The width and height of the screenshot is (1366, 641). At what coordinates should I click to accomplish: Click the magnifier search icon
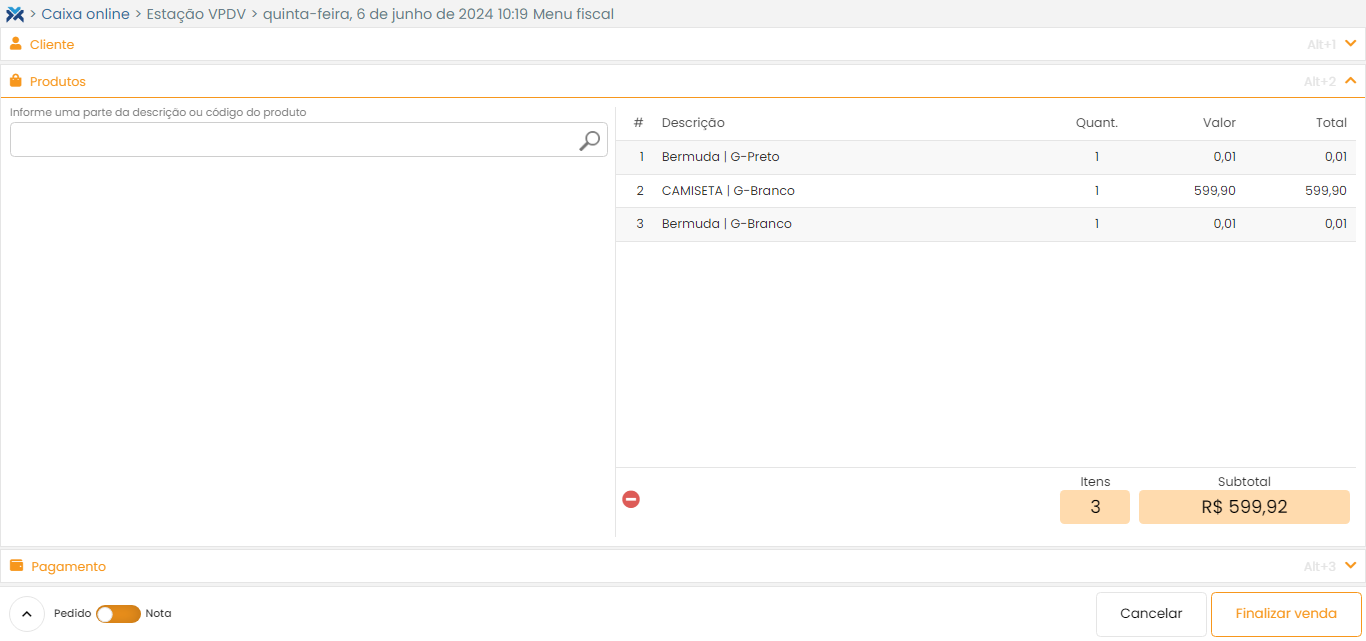click(x=590, y=141)
